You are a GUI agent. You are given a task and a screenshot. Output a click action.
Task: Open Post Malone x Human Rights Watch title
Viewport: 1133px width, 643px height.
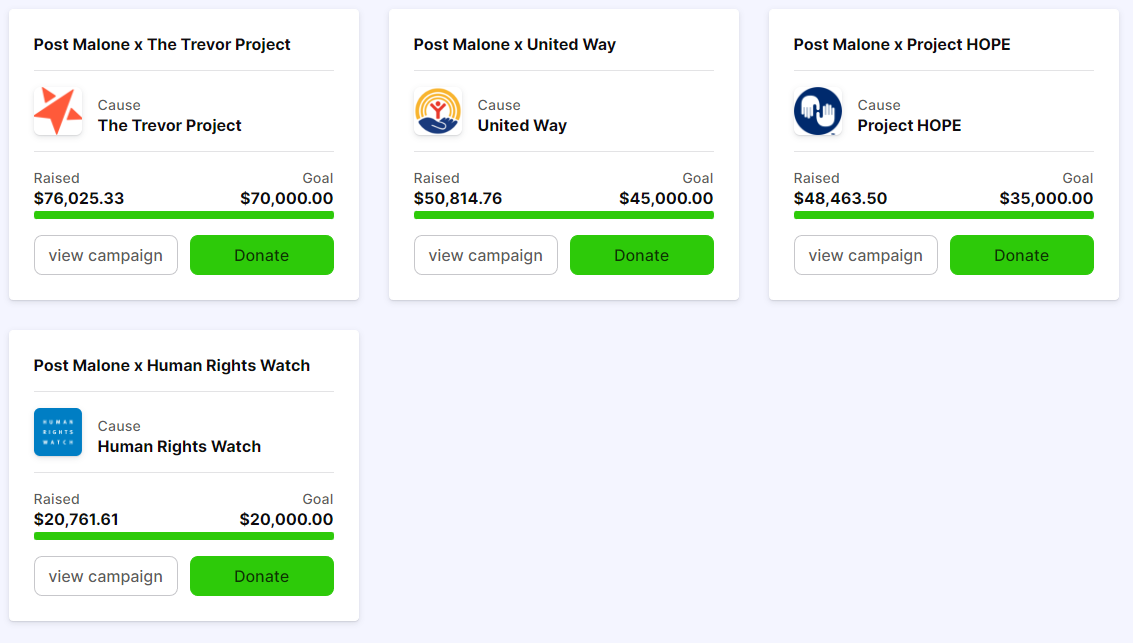[172, 366]
